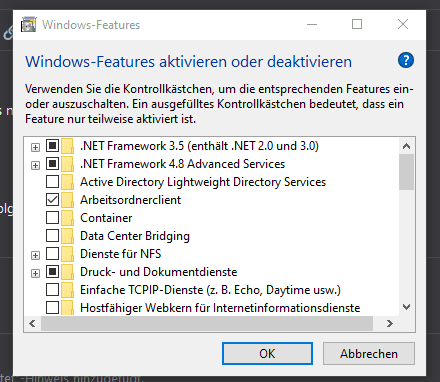440x382 pixels.
Task: Expand .NET Framework 4.8 Advanced Services node
Action: [x=35, y=165]
